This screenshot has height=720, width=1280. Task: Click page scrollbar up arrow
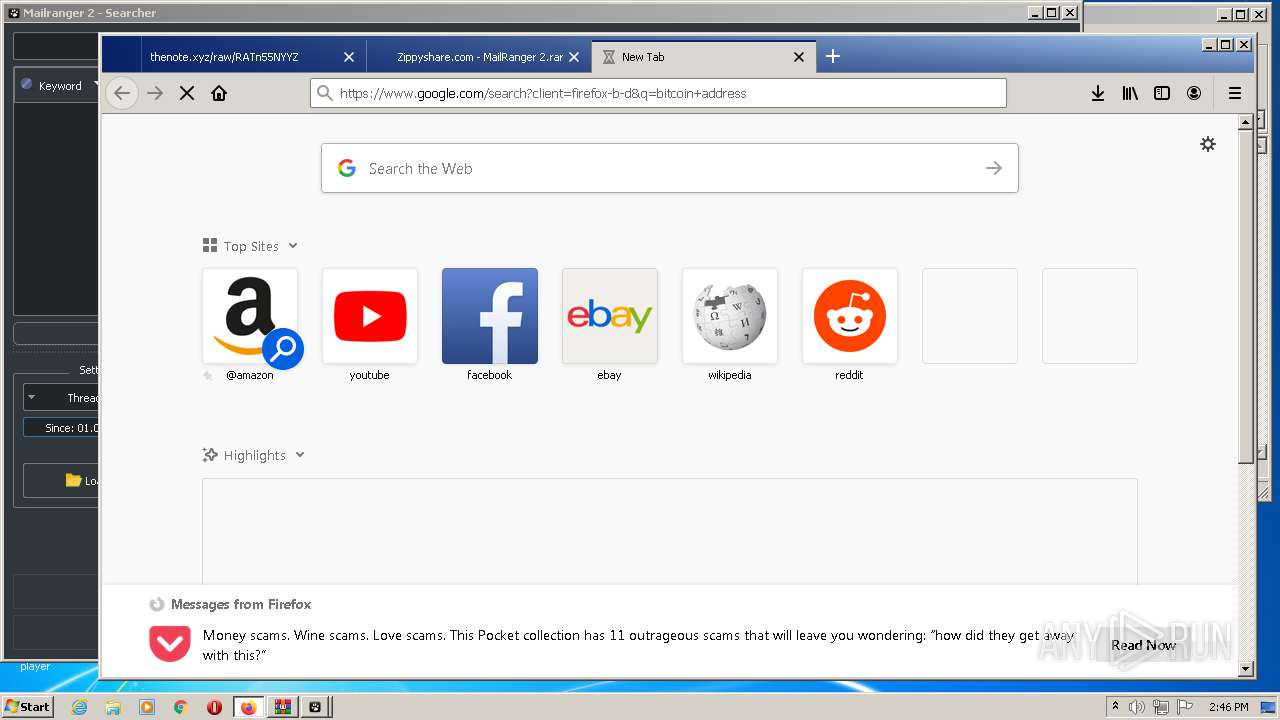[x=1245, y=122]
